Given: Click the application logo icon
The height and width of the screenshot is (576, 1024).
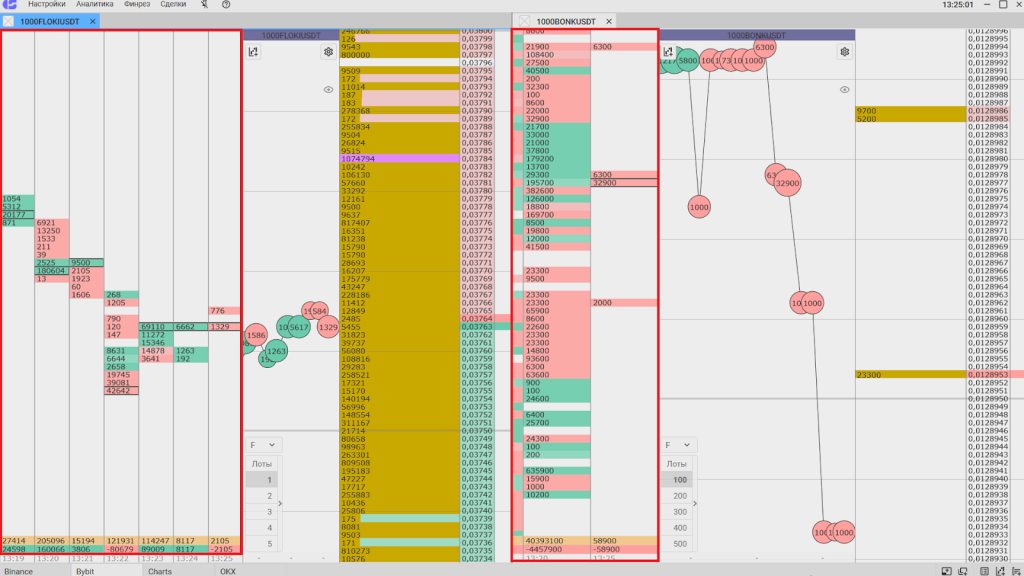Looking at the screenshot, I should [10, 5].
